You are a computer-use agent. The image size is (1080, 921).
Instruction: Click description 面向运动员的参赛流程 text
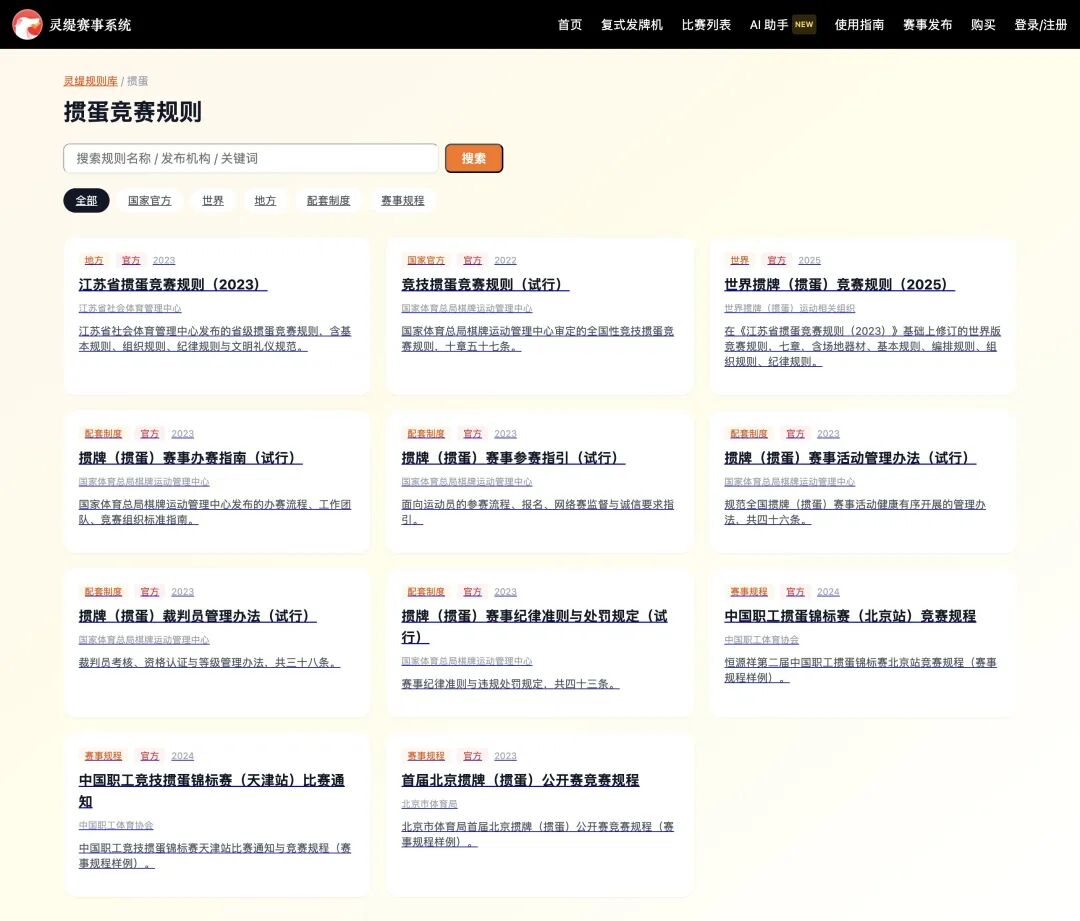(538, 512)
